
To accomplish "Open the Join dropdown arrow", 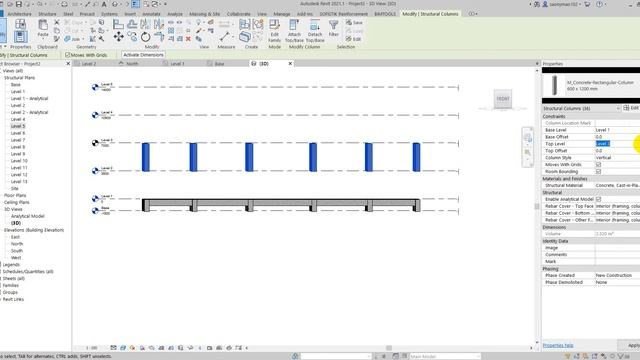I will (x=83, y=39).
